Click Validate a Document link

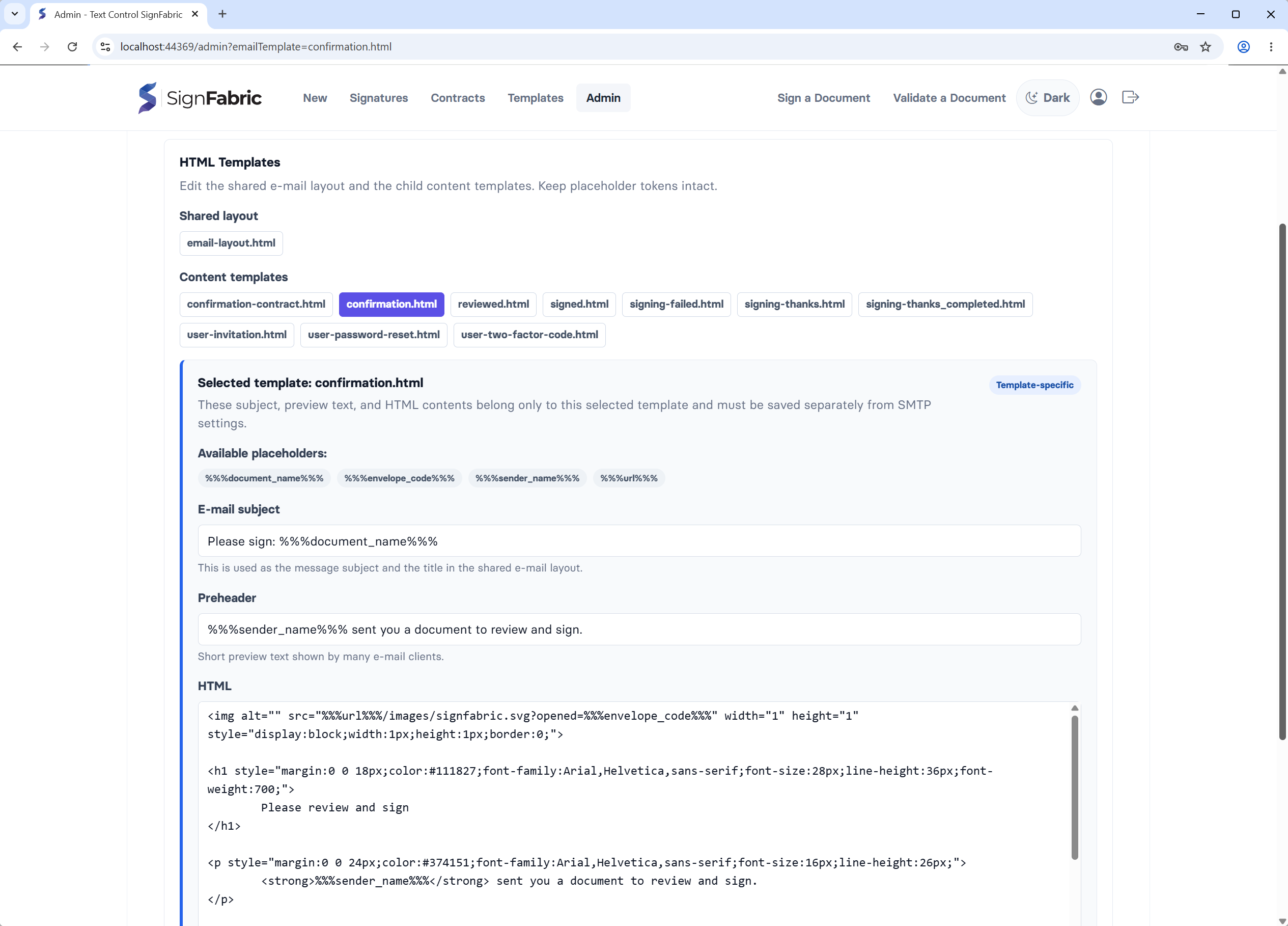(x=948, y=98)
